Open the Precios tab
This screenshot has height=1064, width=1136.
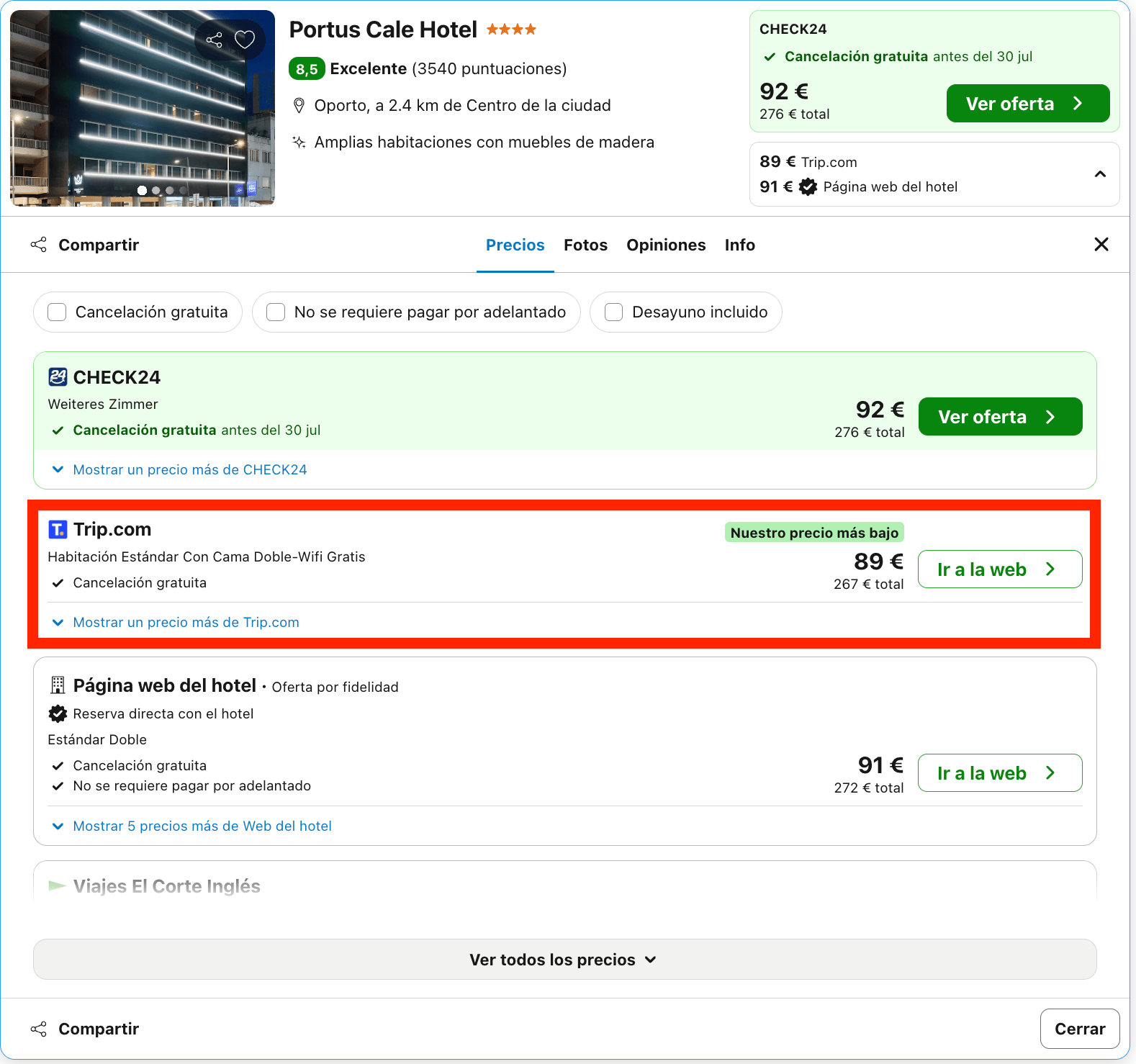pos(515,245)
